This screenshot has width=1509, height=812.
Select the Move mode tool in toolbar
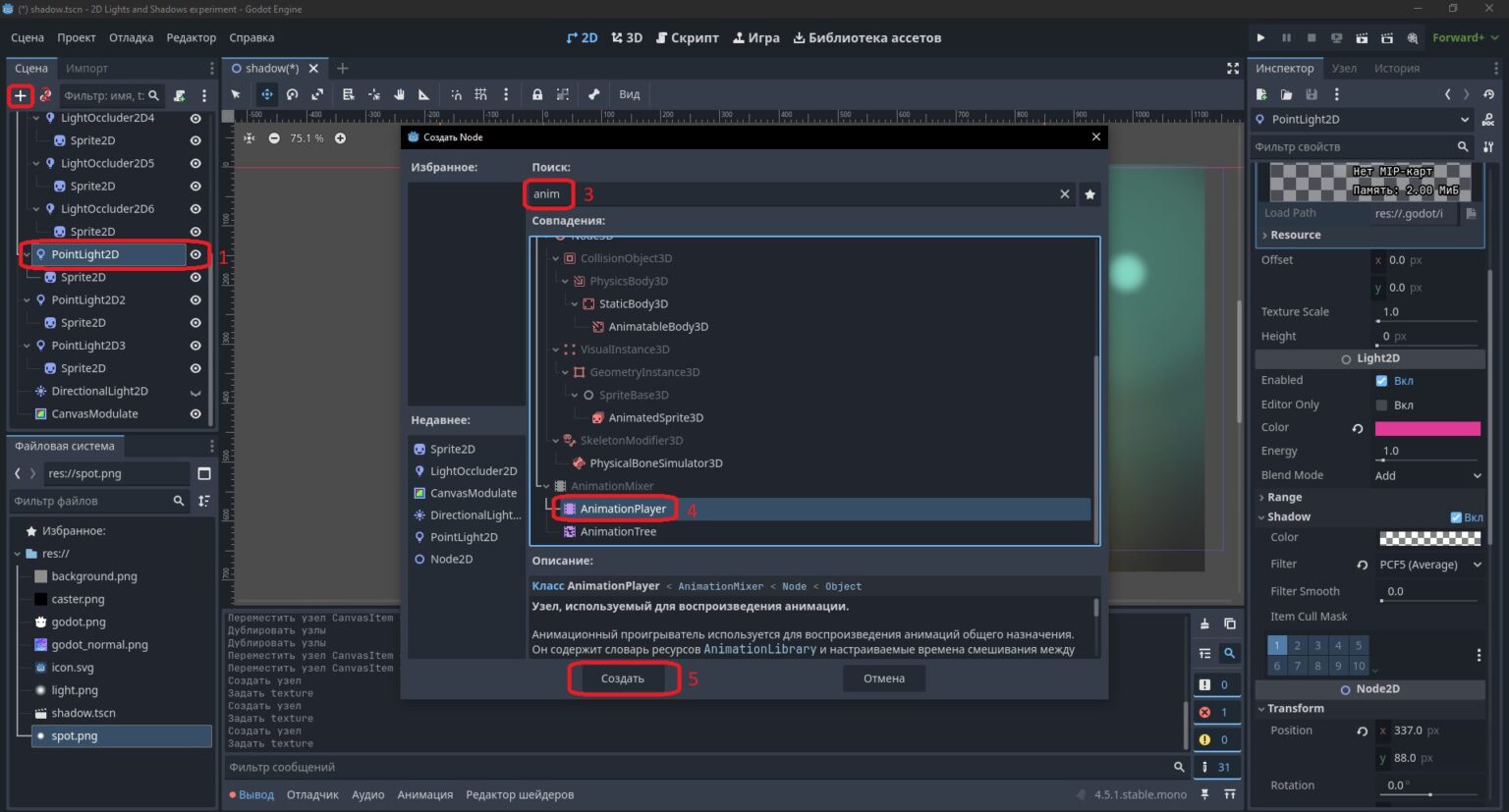266,94
